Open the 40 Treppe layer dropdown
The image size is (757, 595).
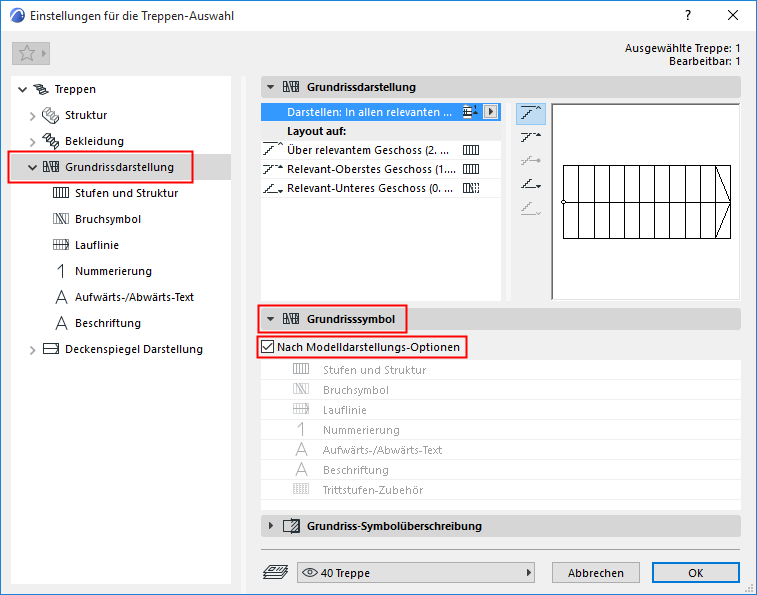[x=416, y=573]
